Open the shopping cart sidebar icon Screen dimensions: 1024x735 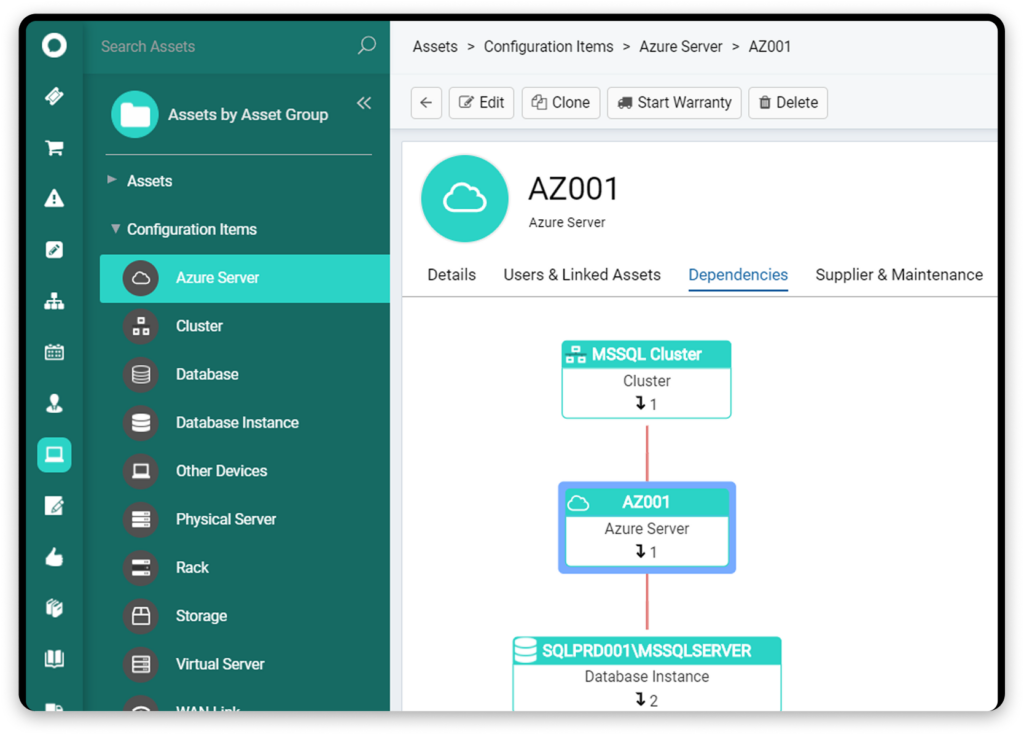[54, 148]
